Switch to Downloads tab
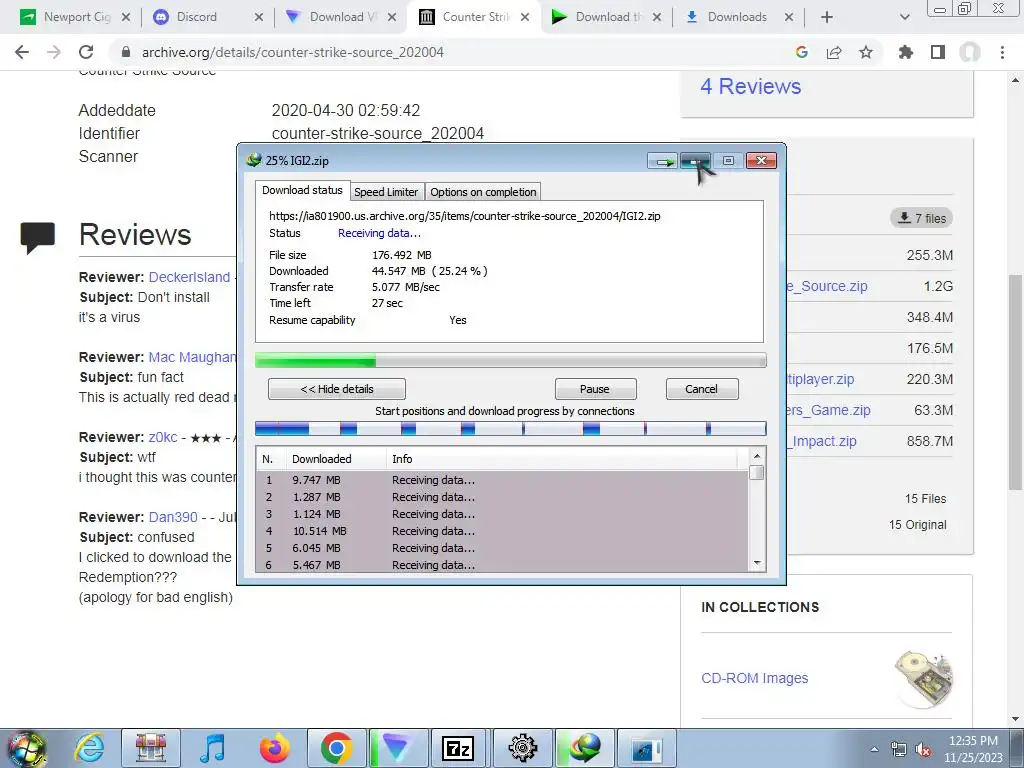The height and width of the screenshot is (768, 1024). point(737,17)
